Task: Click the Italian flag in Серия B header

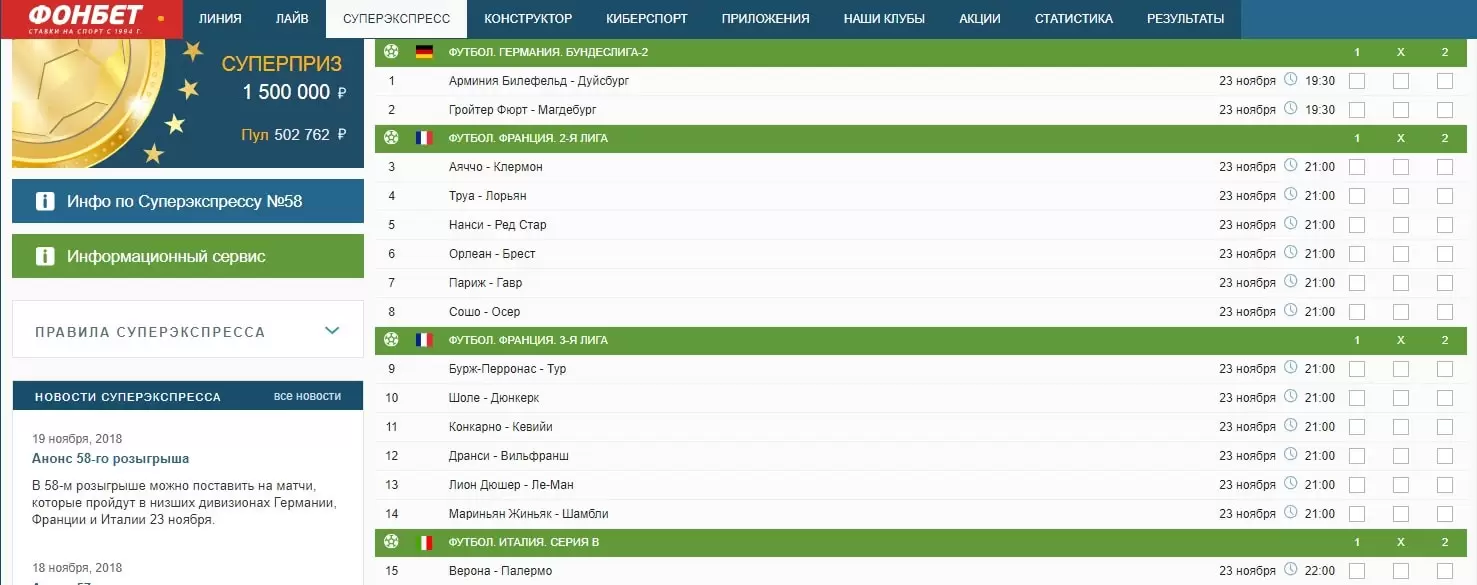Action: click(424, 543)
